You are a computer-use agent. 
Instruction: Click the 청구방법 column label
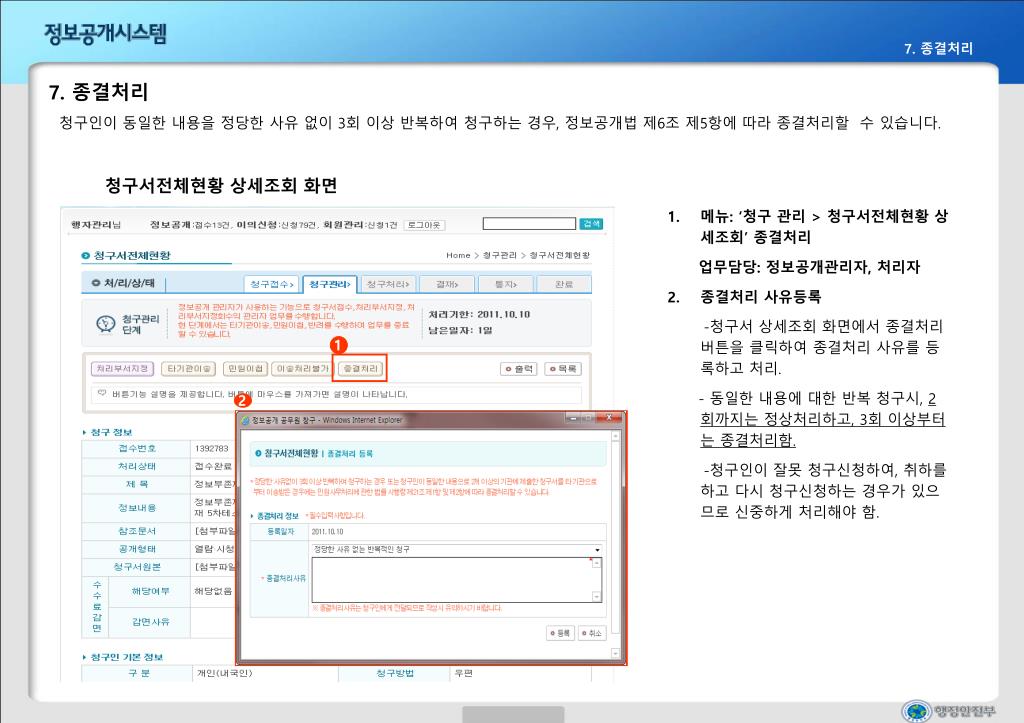(394, 673)
